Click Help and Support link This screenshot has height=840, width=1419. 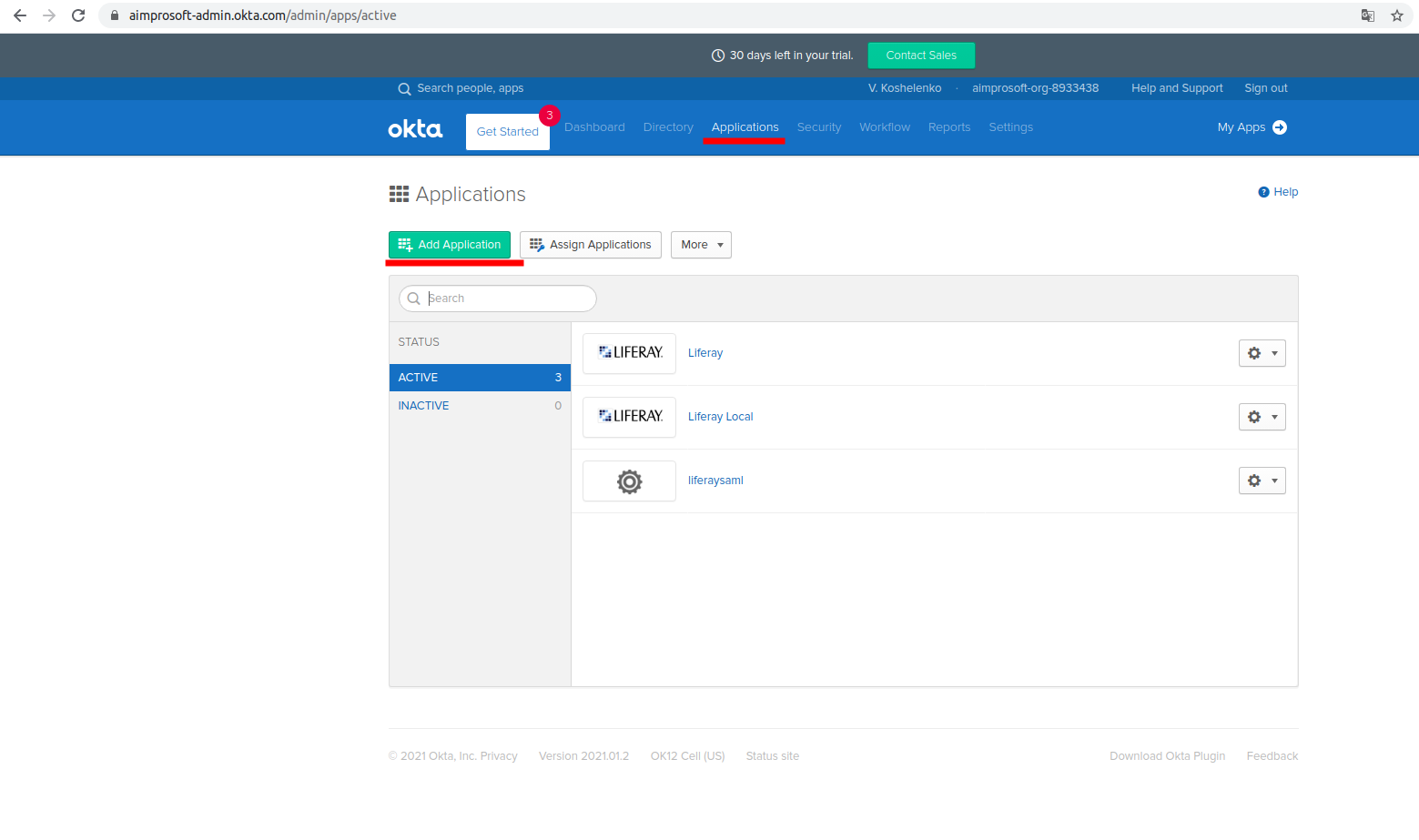(x=1177, y=88)
